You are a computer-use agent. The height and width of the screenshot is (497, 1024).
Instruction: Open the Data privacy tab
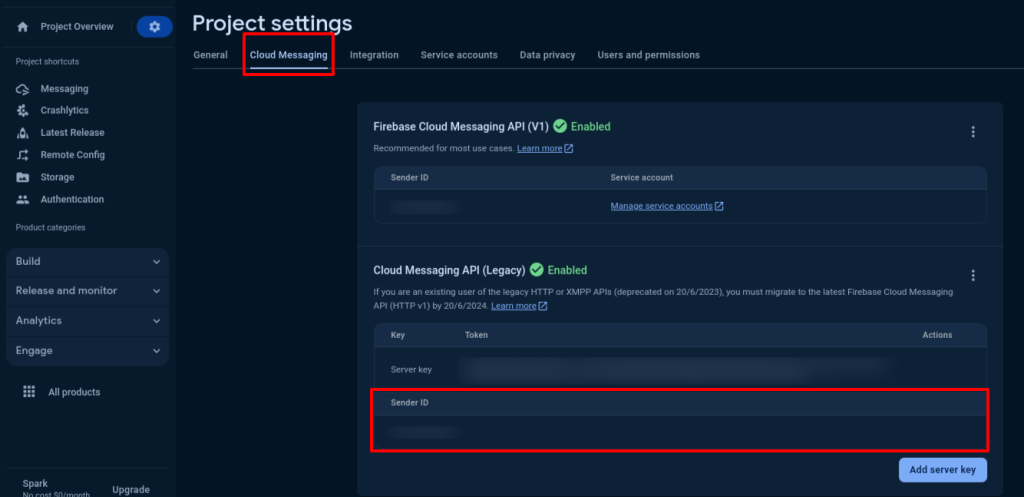tap(547, 55)
